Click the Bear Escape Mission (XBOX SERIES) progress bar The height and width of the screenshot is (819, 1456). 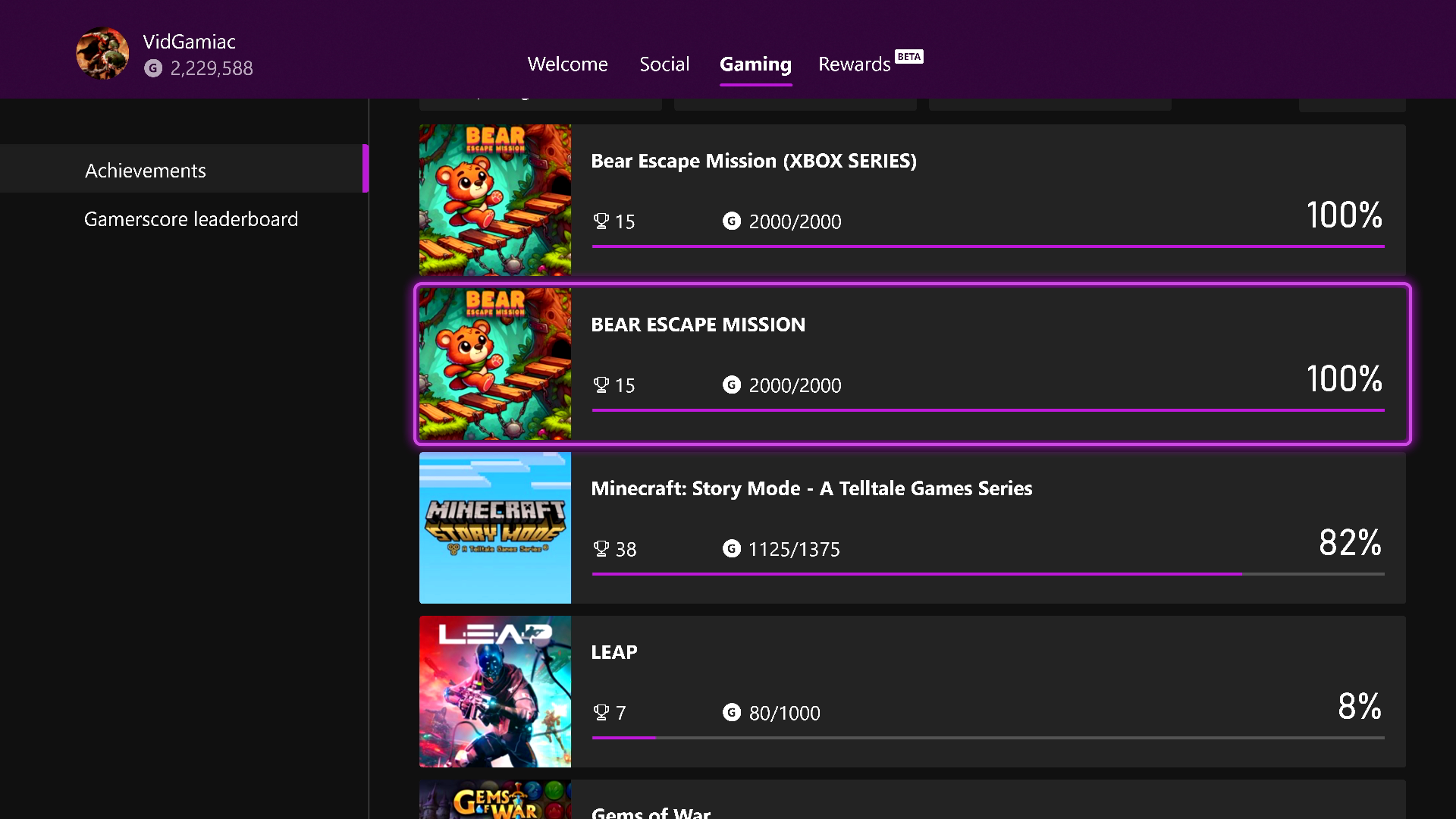tap(988, 246)
